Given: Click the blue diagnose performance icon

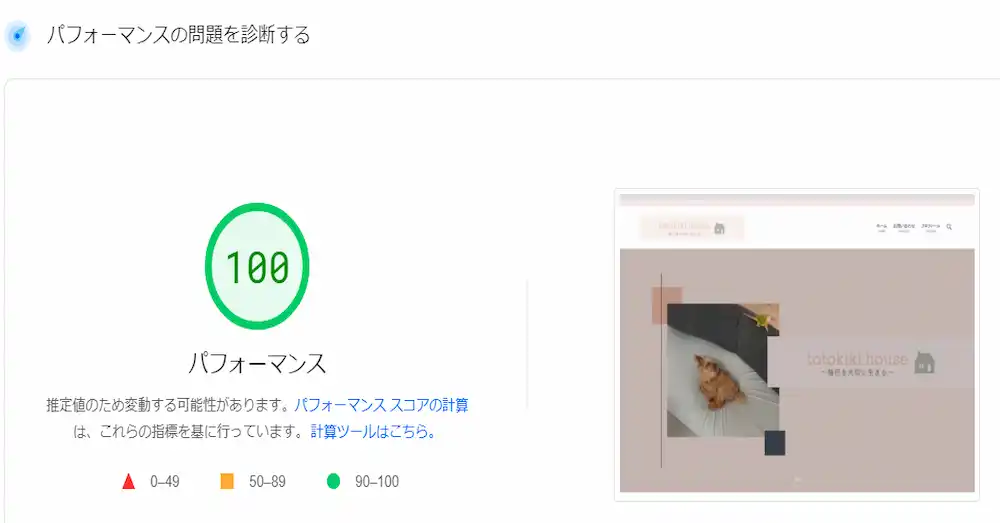Looking at the screenshot, I should click(18, 36).
